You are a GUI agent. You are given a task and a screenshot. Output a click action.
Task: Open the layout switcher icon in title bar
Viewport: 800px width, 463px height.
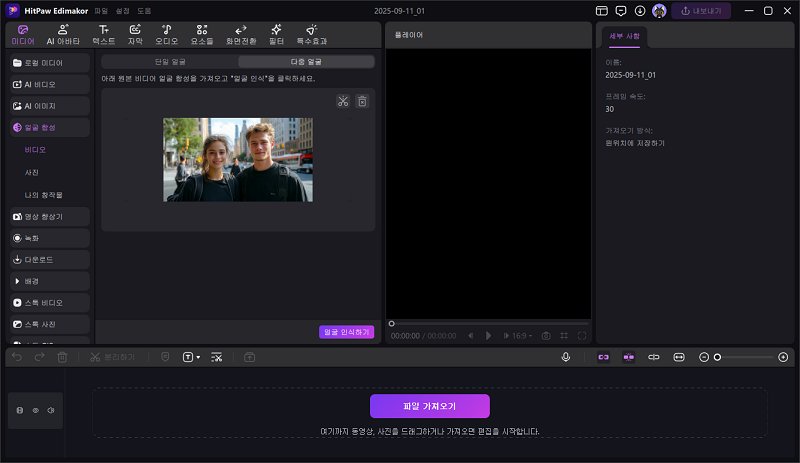pos(602,11)
